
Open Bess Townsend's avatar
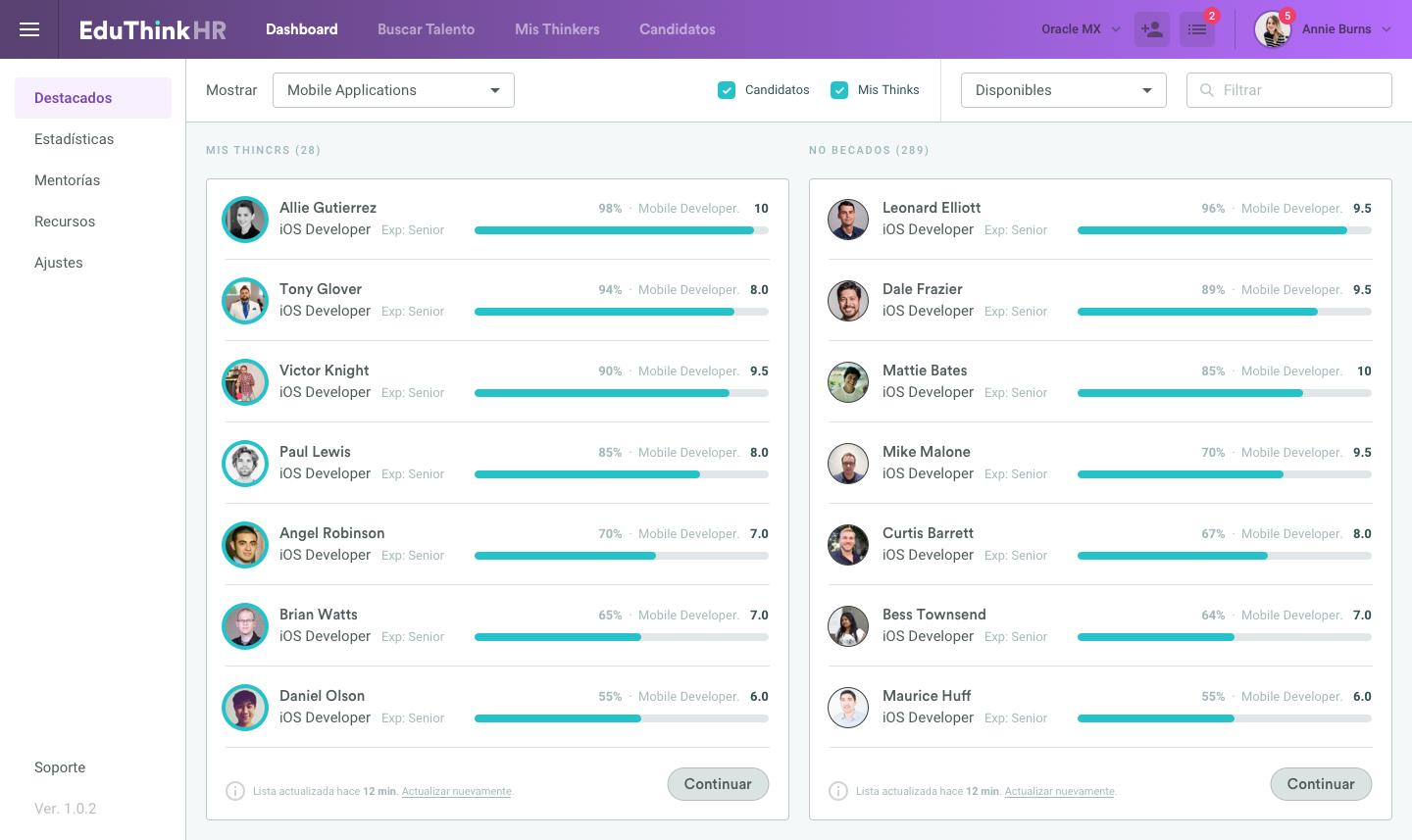[x=848, y=626]
